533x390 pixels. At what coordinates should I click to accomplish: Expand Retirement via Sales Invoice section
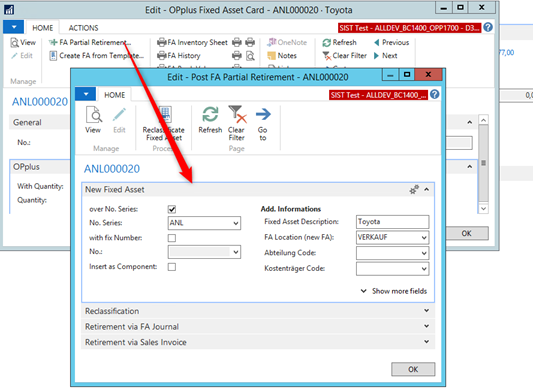coord(258,342)
